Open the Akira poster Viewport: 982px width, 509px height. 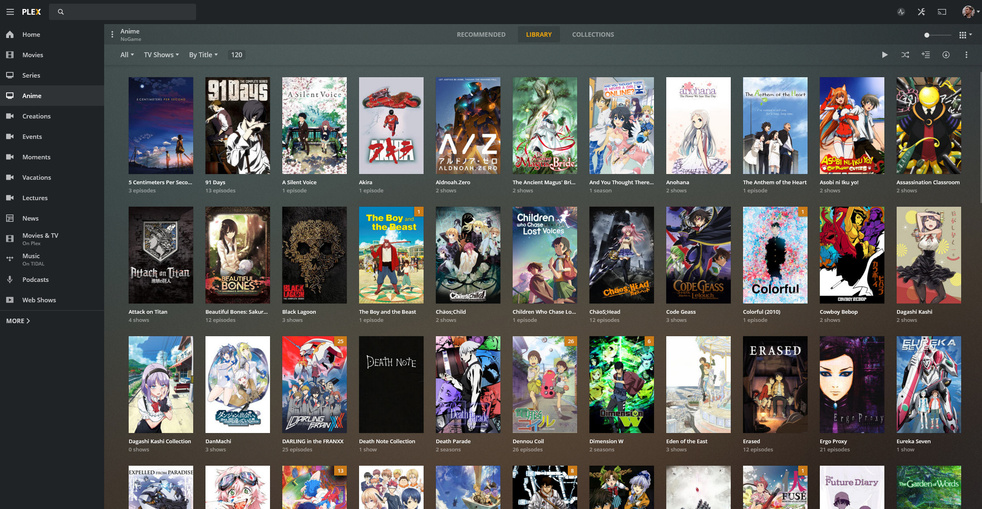pyautogui.click(x=391, y=126)
